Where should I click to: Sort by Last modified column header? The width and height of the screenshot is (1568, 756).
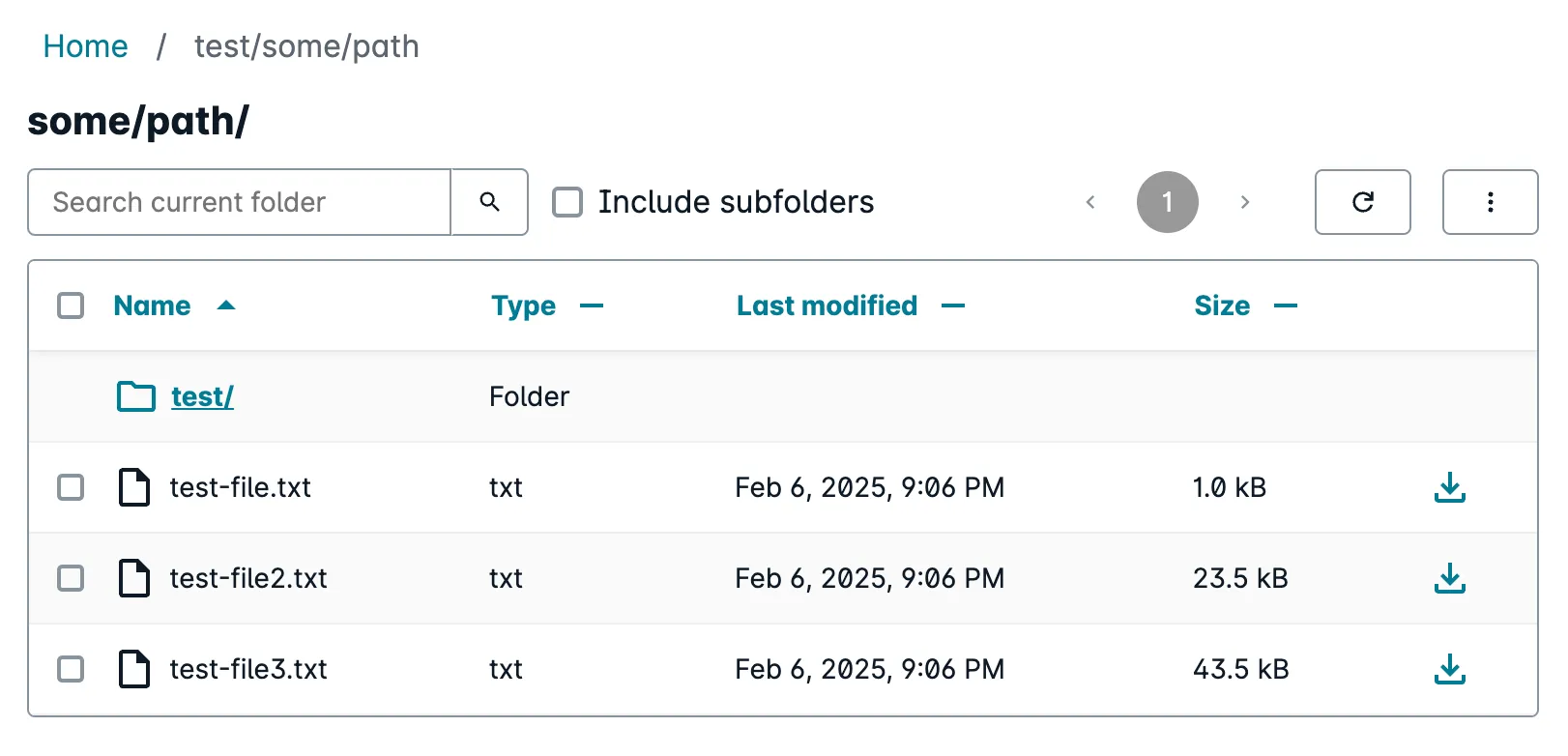827,305
